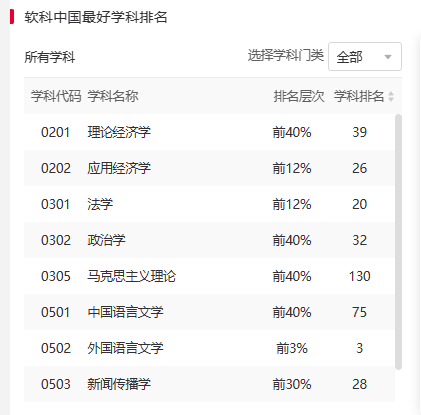Open the 外国语言文学 subject entry
421x415 pixels.
(x=125, y=348)
